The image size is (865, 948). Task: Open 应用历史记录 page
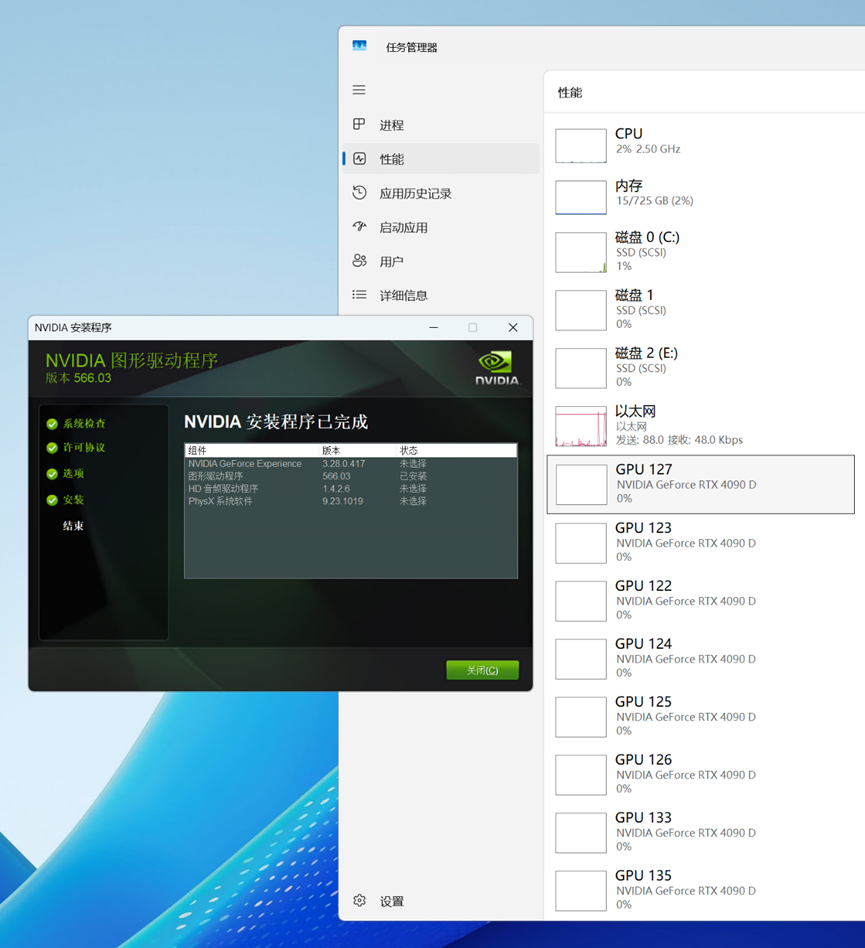[415, 193]
